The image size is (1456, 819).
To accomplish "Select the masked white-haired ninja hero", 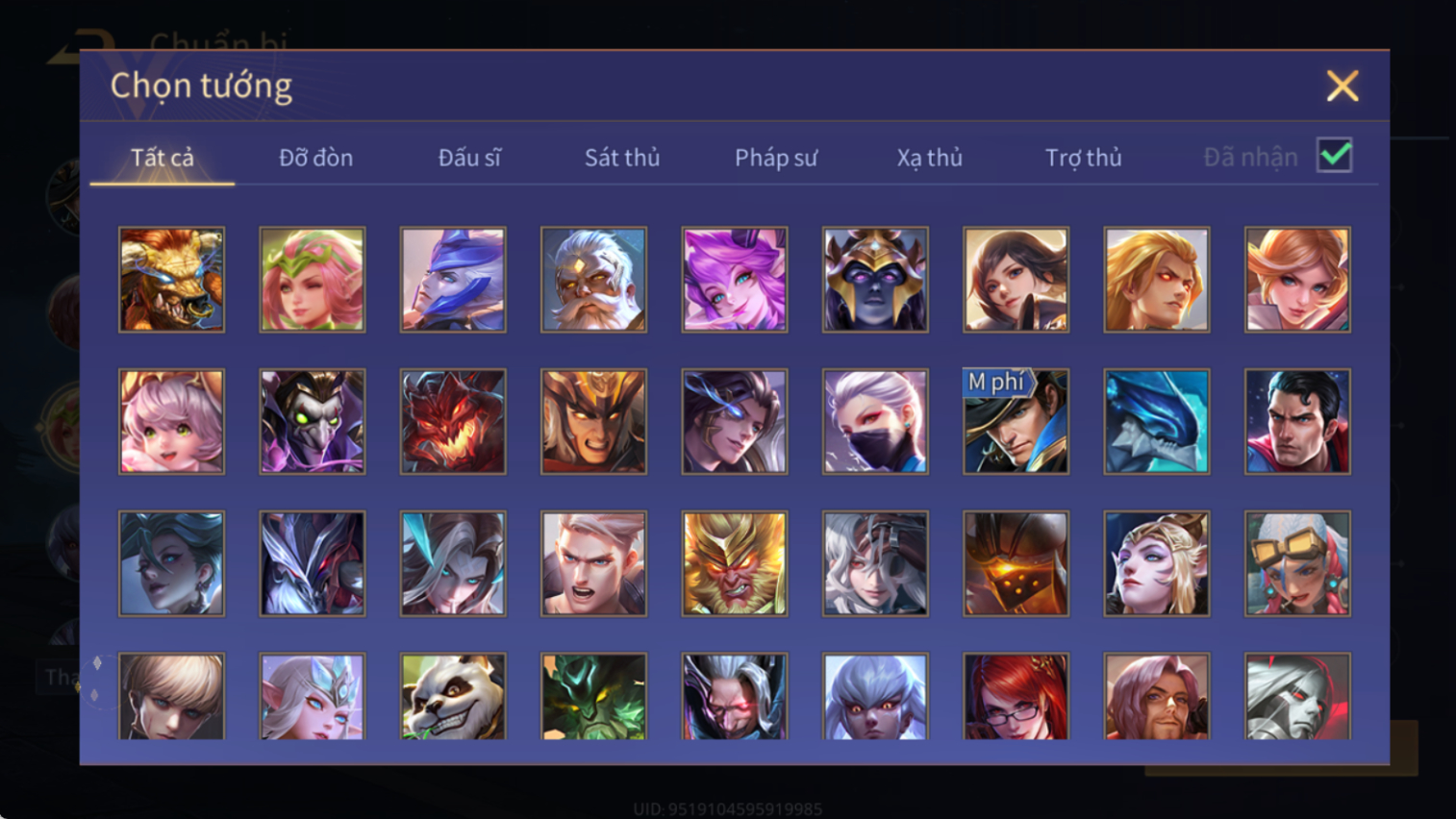I will [x=875, y=422].
